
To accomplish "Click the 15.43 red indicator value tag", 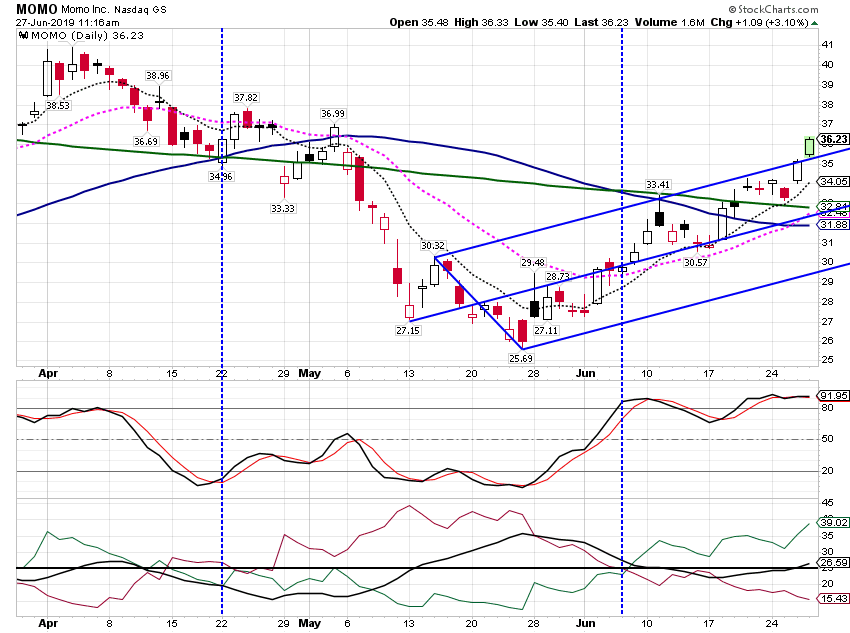I will 834,598.
